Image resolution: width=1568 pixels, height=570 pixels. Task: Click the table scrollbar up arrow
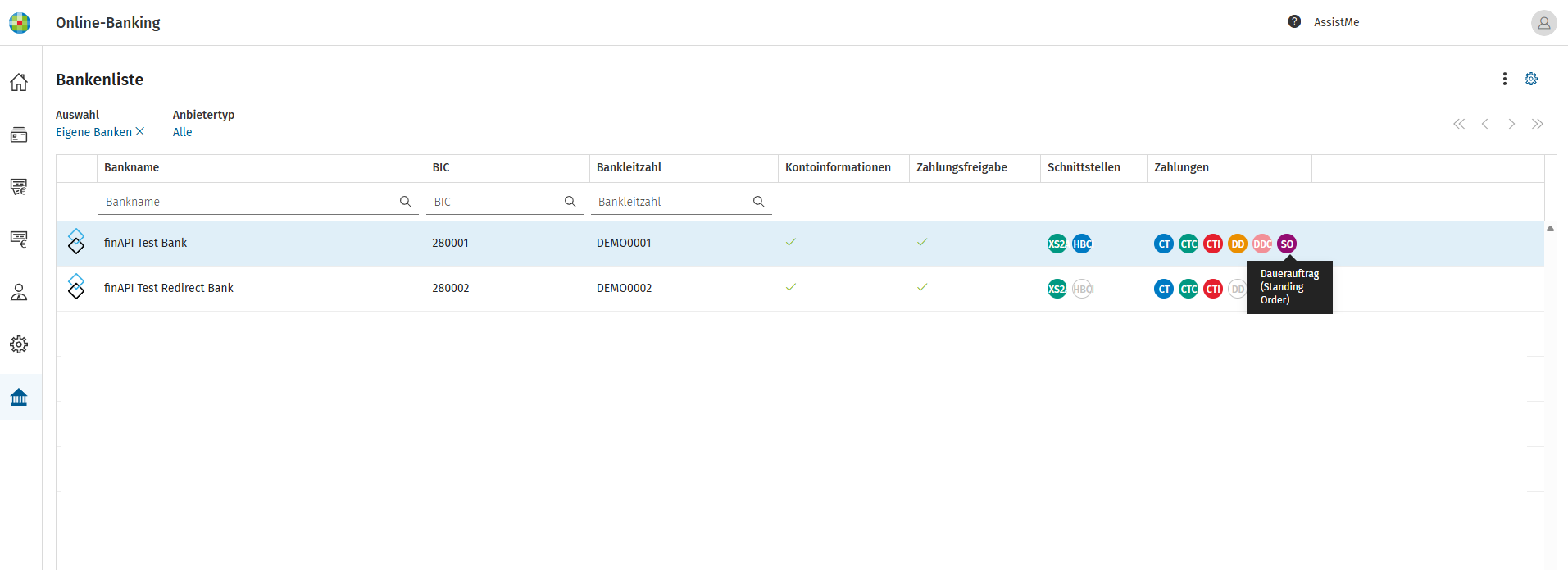[x=1550, y=228]
